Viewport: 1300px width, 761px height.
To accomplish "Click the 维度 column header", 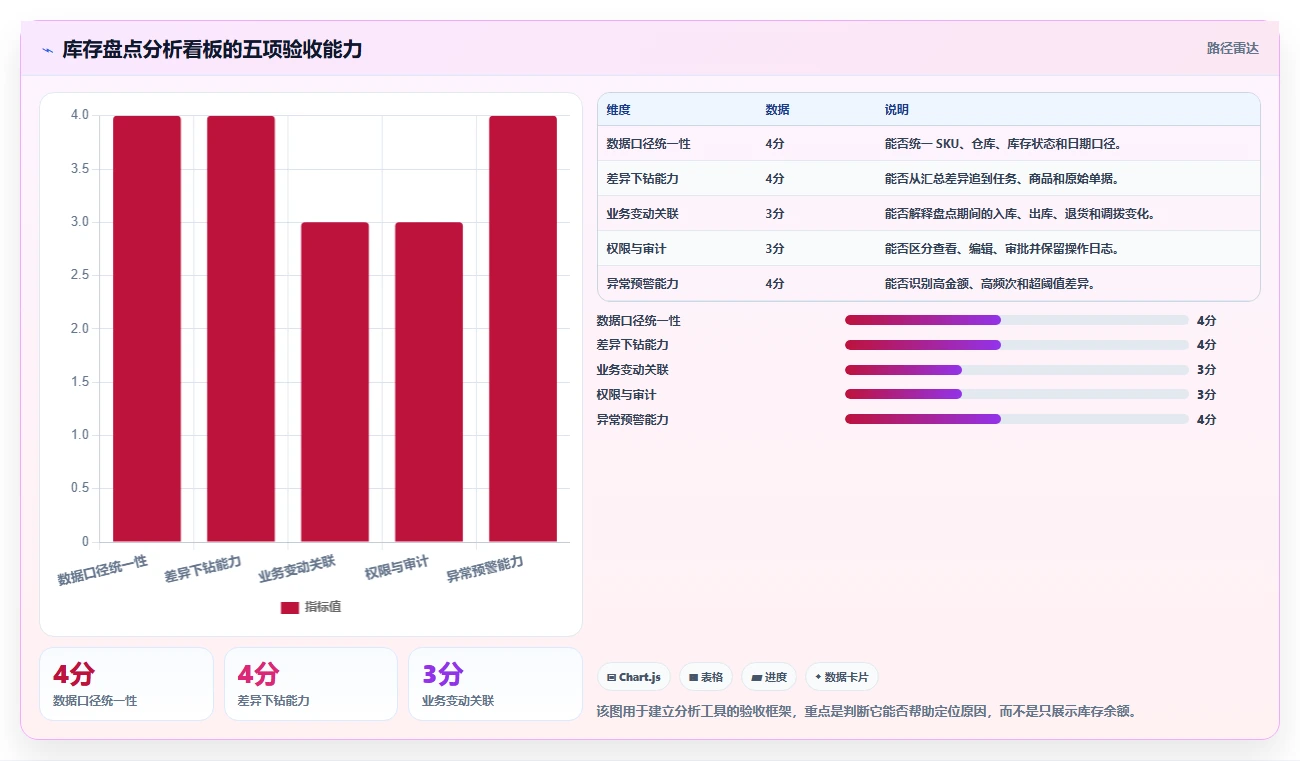I will coord(618,109).
